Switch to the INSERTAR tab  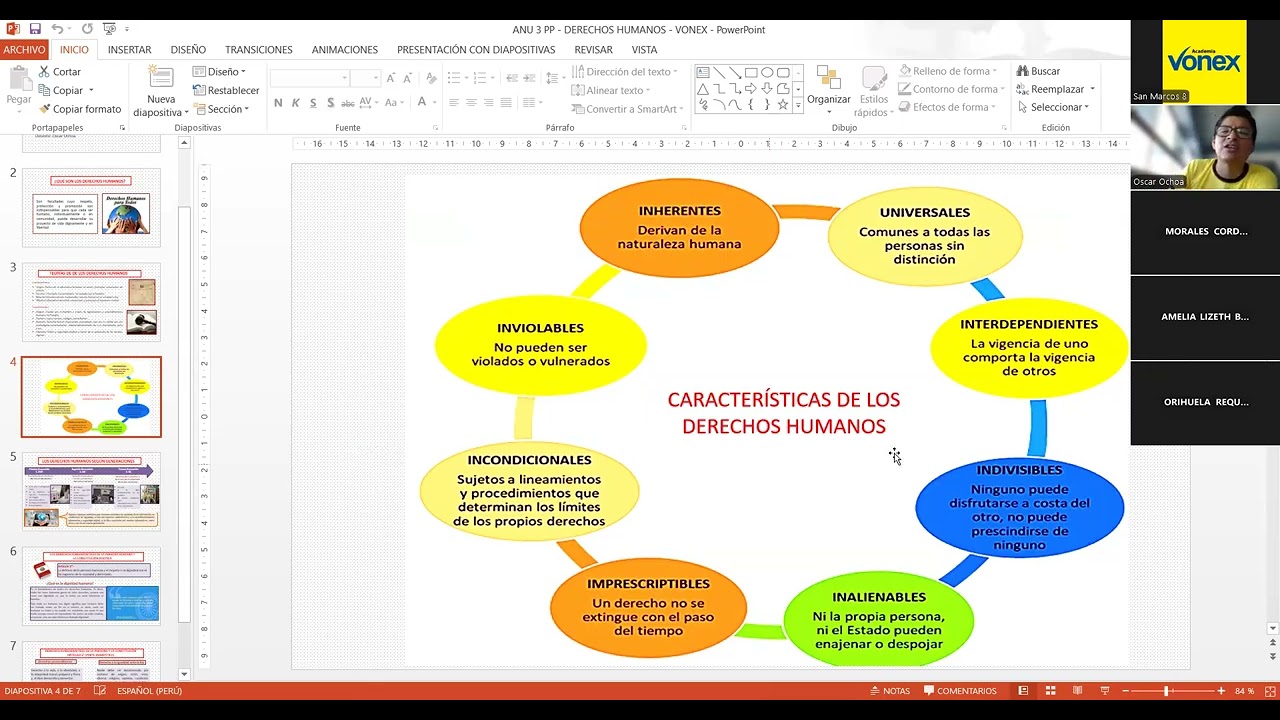click(130, 50)
